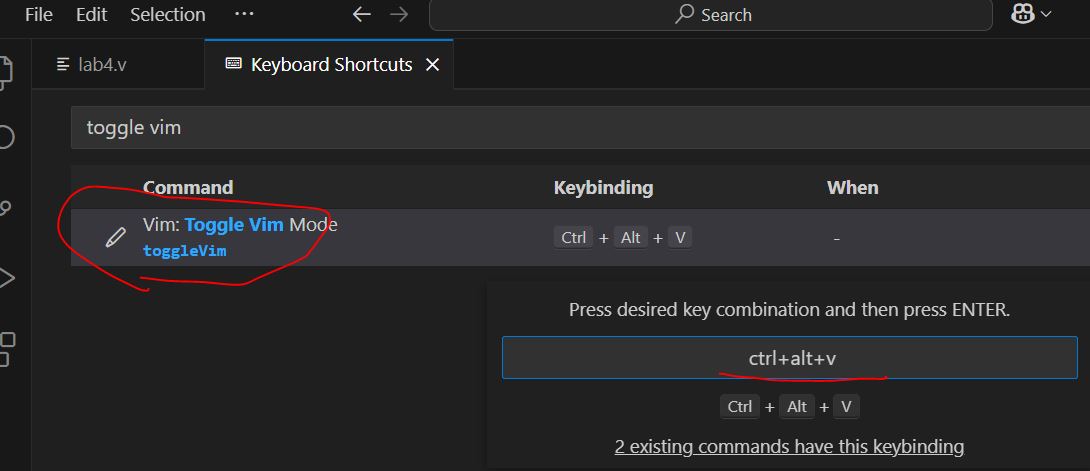Select the Vim: Toggle Vim Mode row

[400, 238]
